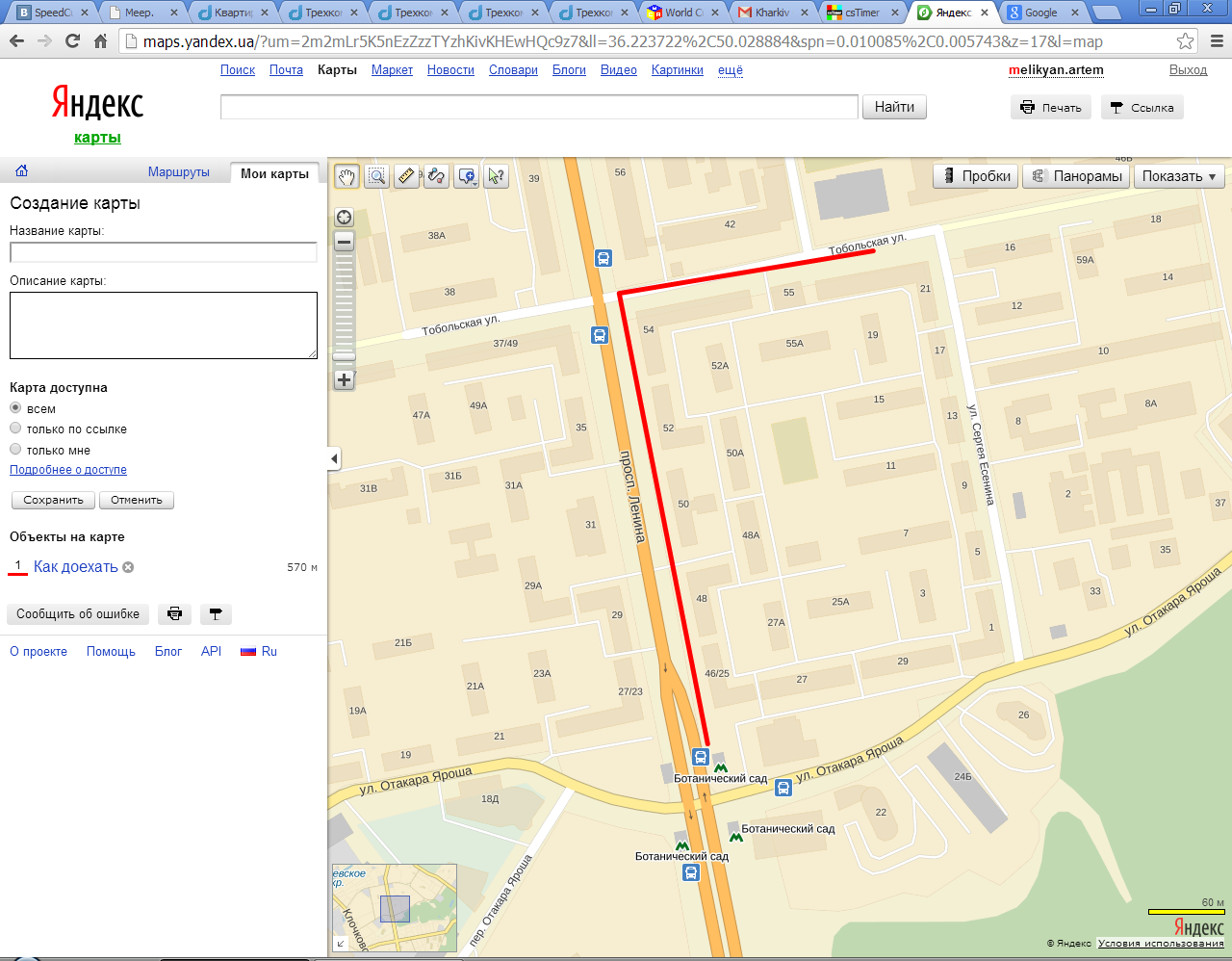Click the bottom-most bus stop icon
Image resolution: width=1232 pixels, height=961 pixels.
coord(690,872)
